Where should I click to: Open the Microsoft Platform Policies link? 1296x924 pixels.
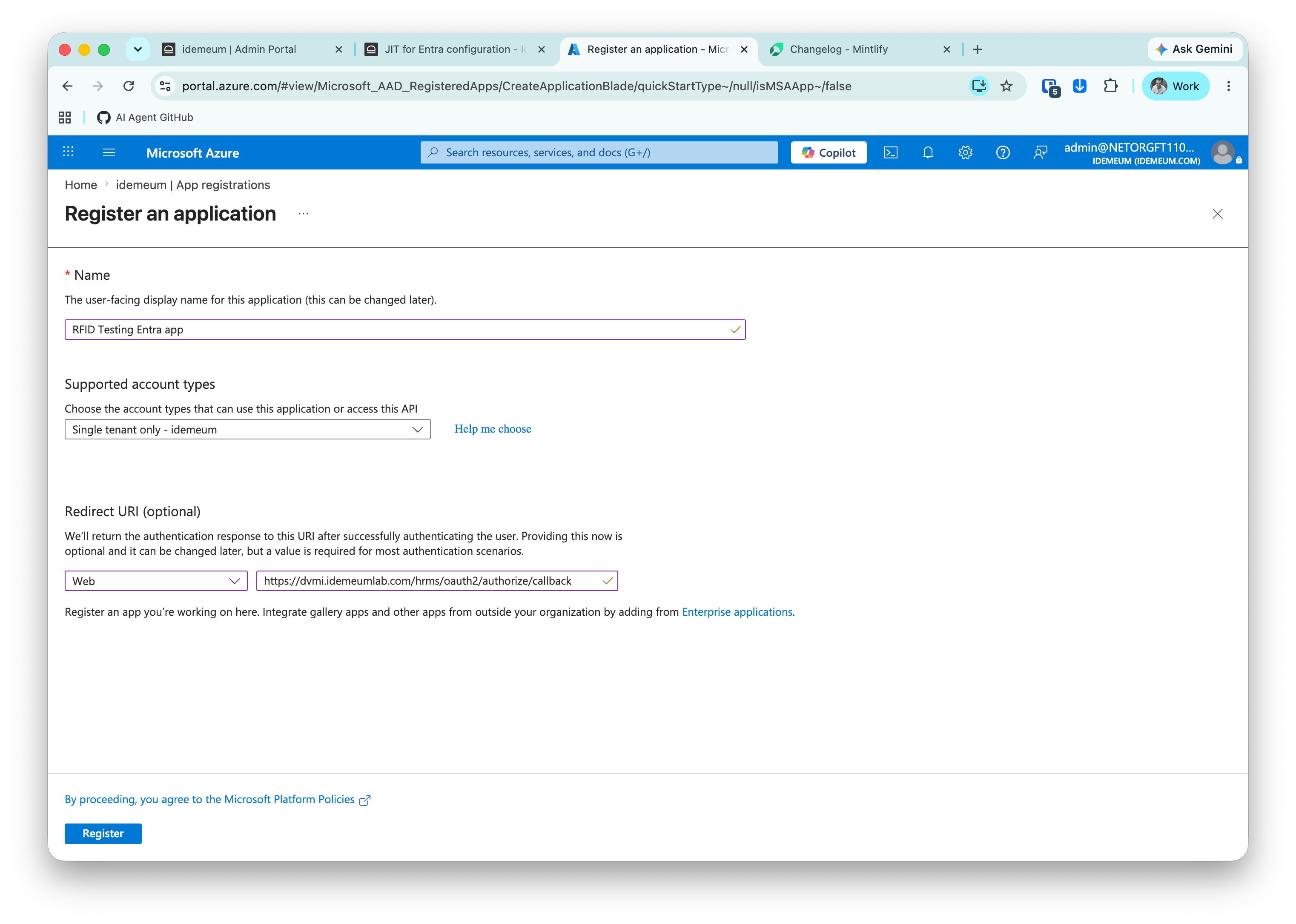(217, 799)
